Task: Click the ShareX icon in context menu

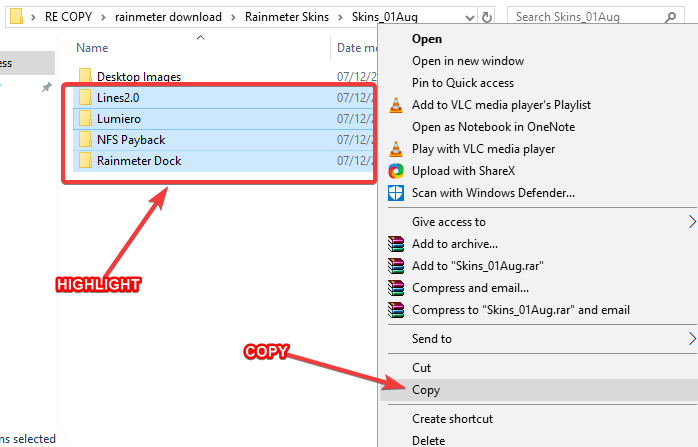Action: click(x=396, y=171)
